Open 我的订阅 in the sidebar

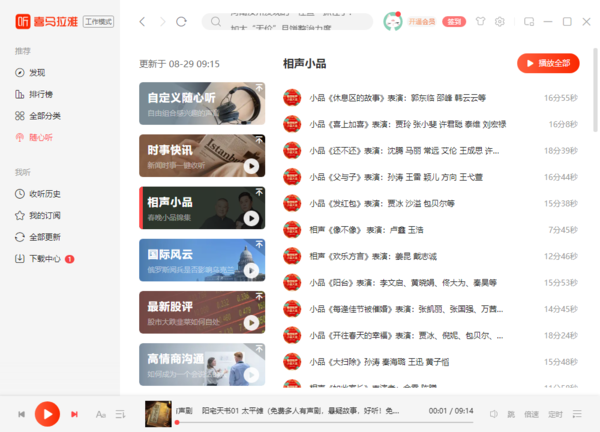click(38, 215)
